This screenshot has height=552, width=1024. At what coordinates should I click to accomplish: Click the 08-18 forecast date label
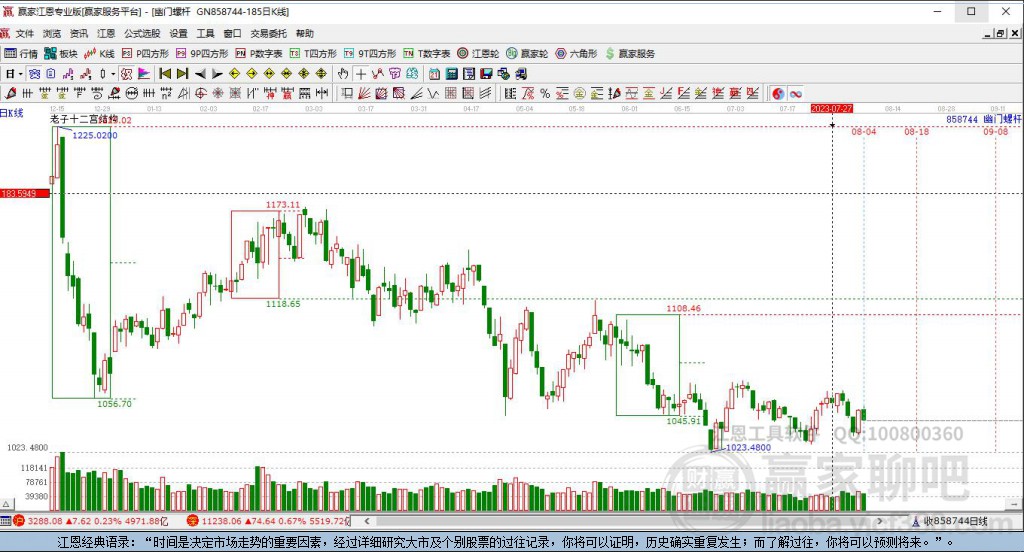tap(916, 132)
